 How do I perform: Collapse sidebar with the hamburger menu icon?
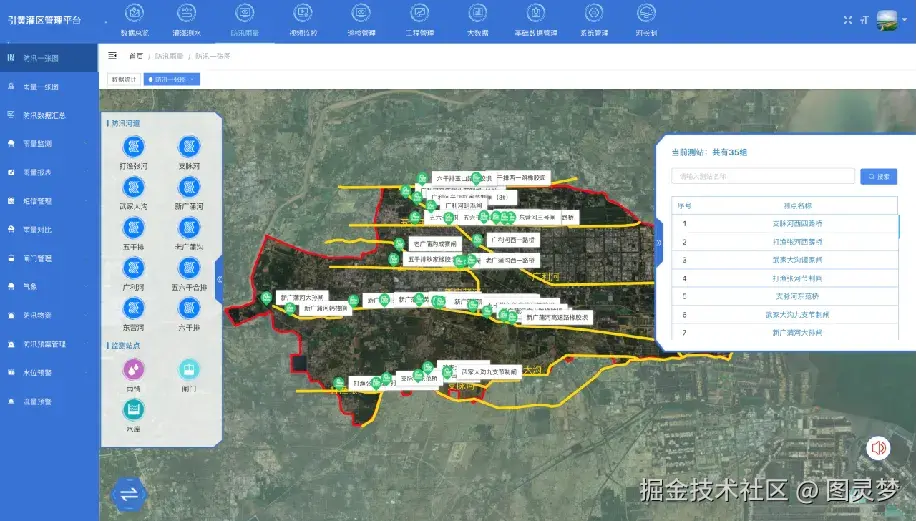pyautogui.click(x=113, y=56)
